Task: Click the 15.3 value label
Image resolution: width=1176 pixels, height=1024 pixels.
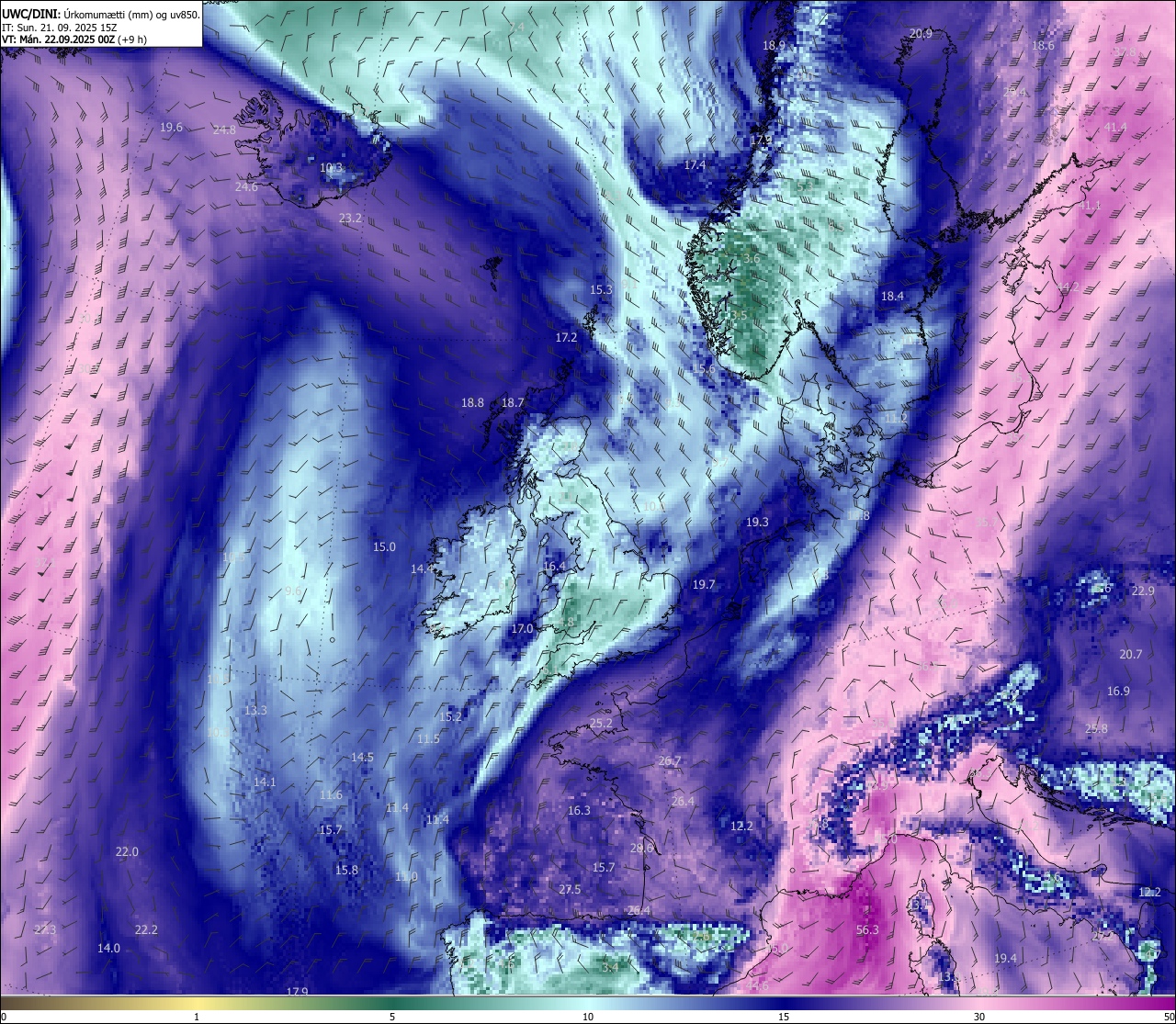Action: click(x=601, y=289)
